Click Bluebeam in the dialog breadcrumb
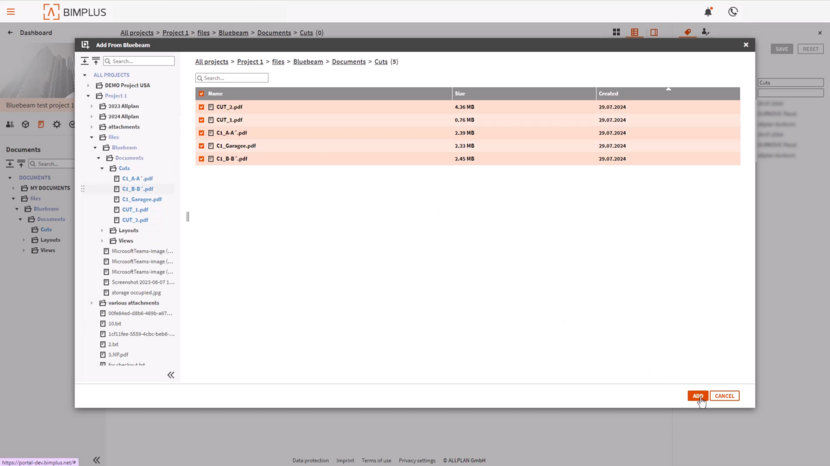Image resolution: width=830 pixels, height=466 pixels. (308, 62)
